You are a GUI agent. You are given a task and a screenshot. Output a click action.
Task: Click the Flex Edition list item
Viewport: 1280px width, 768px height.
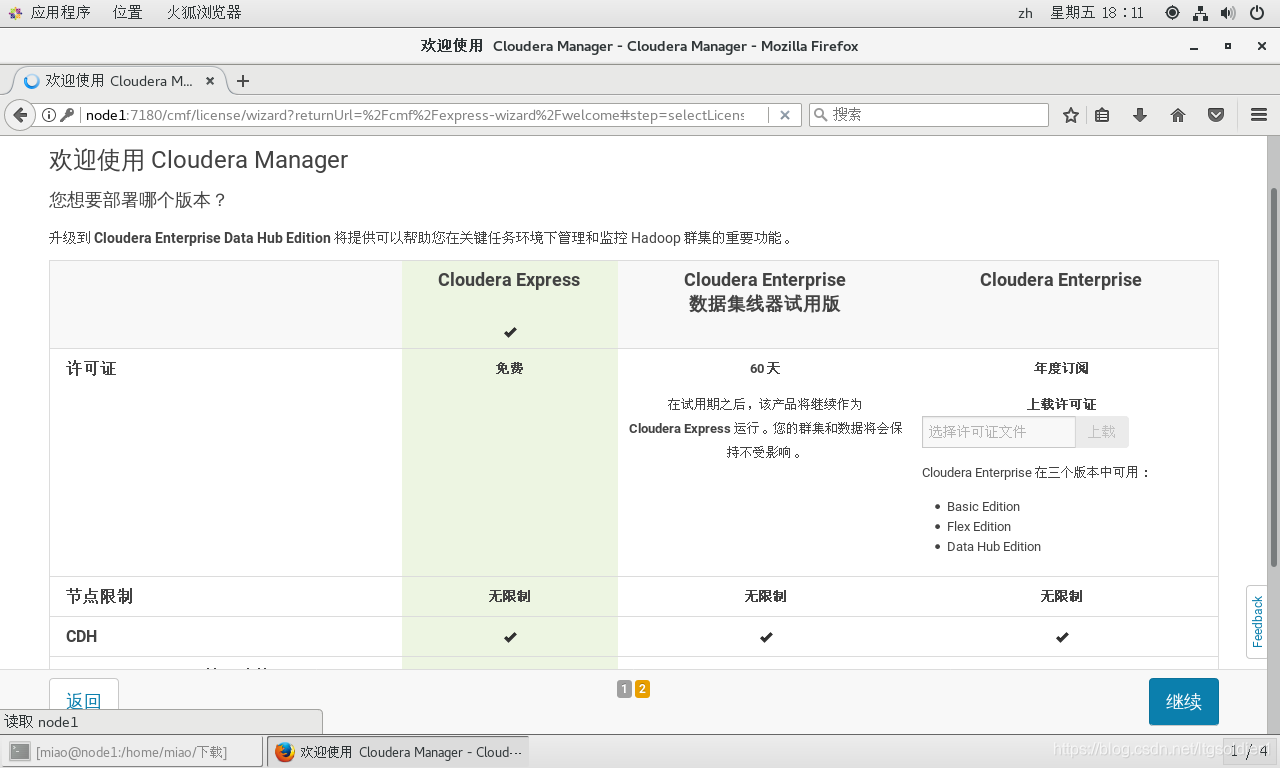tap(978, 526)
